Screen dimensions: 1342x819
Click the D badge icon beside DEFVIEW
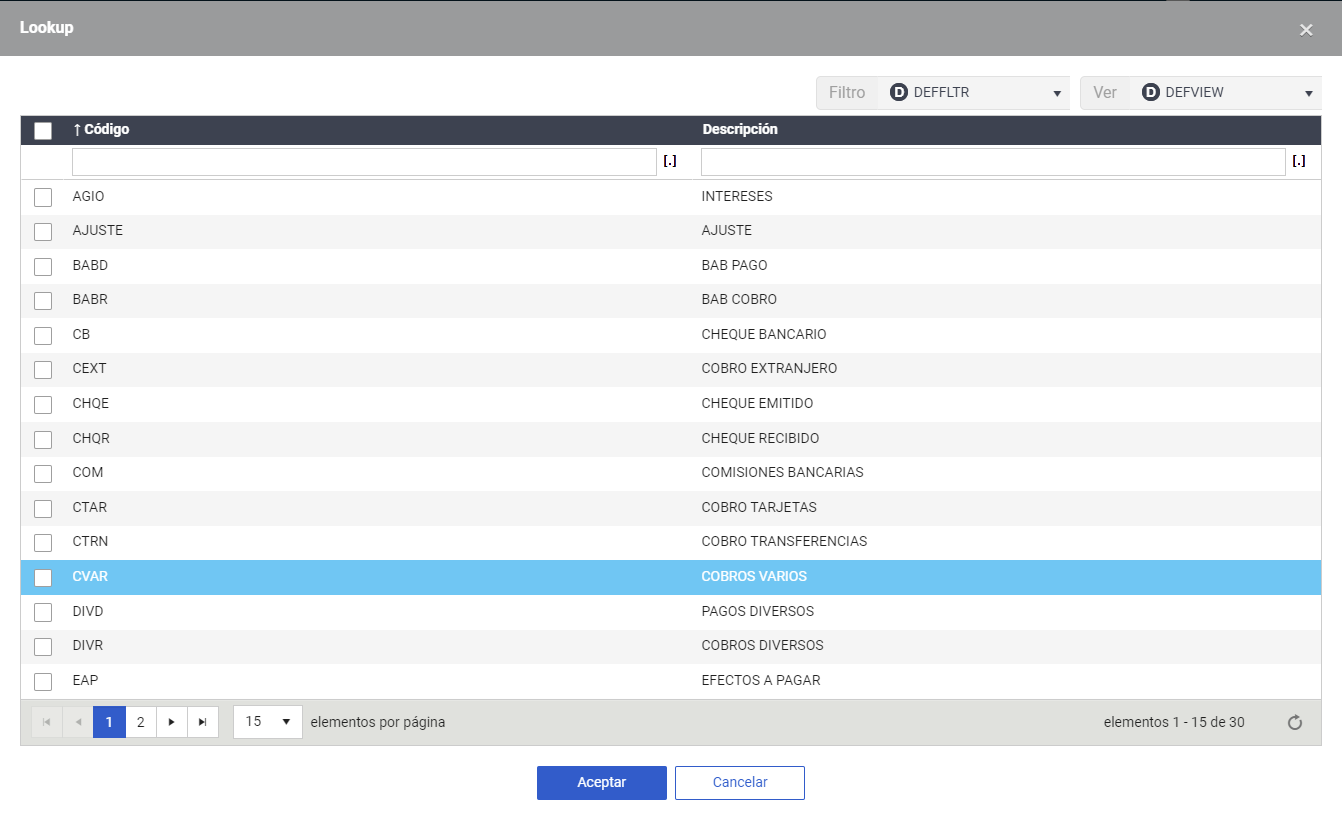(x=1150, y=92)
